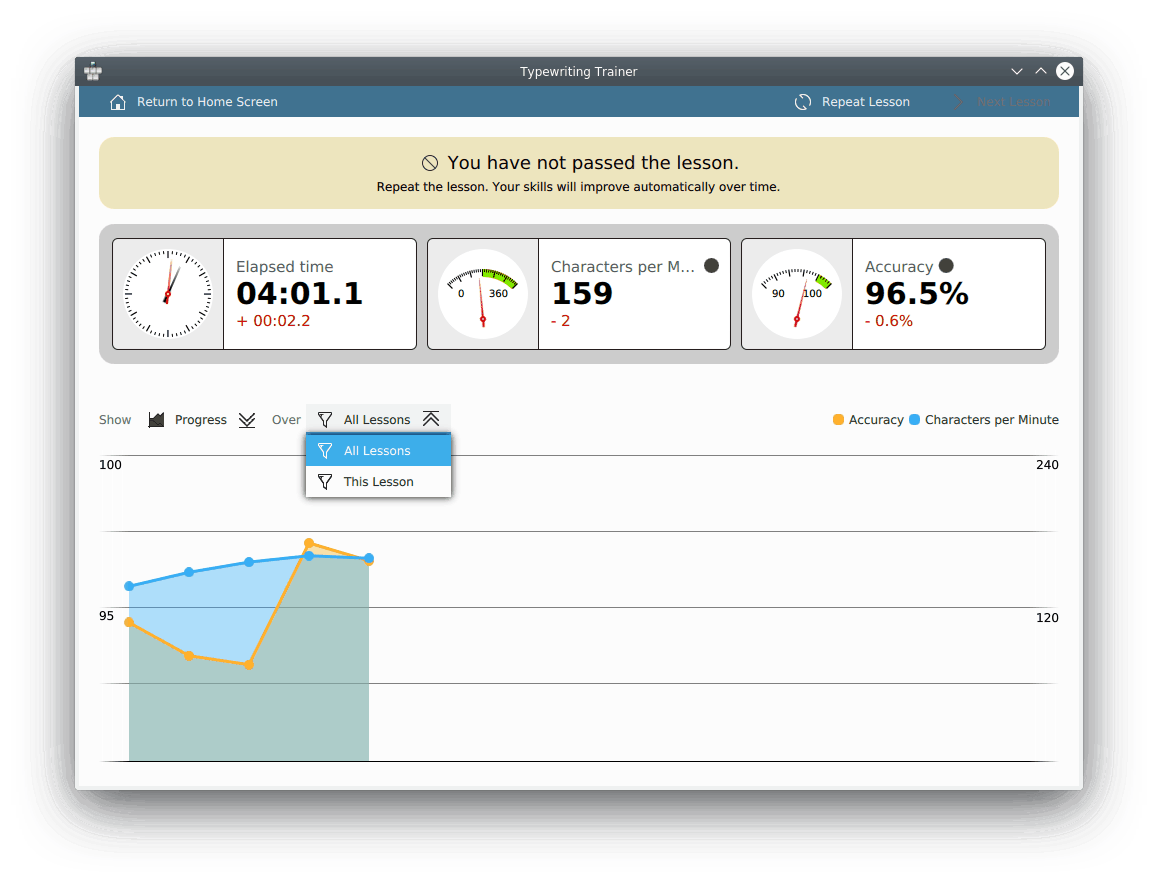
Task: Collapse the All Lessons filter dropdown
Action: [x=378, y=419]
